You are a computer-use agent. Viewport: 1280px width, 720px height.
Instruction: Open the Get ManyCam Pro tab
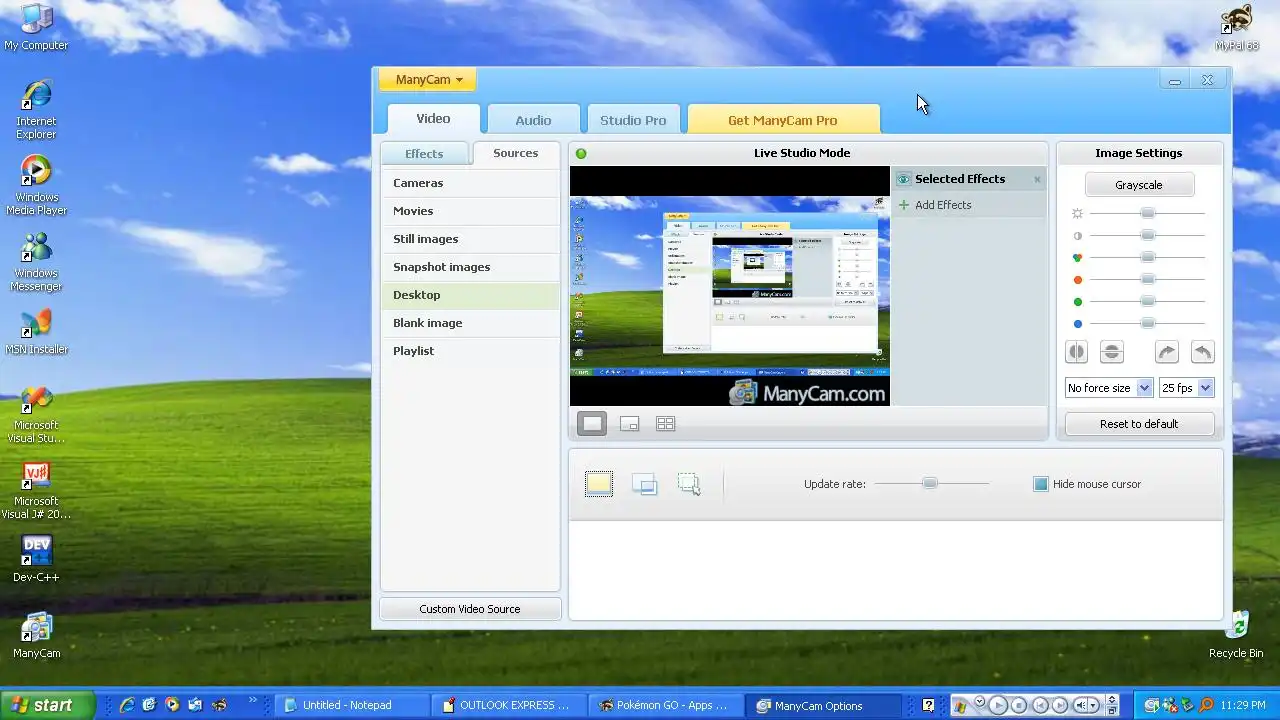coord(783,120)
